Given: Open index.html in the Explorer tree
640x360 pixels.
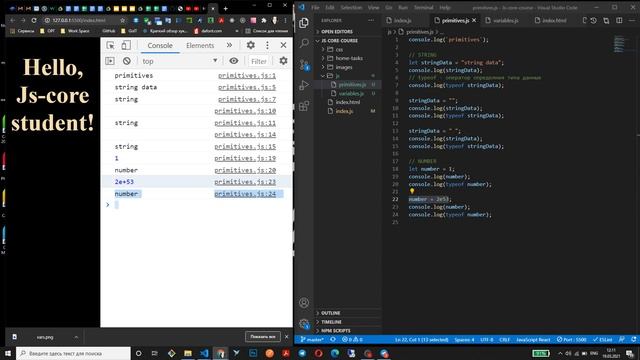Looking at the screenshot, I should click(x=348, y=102).
